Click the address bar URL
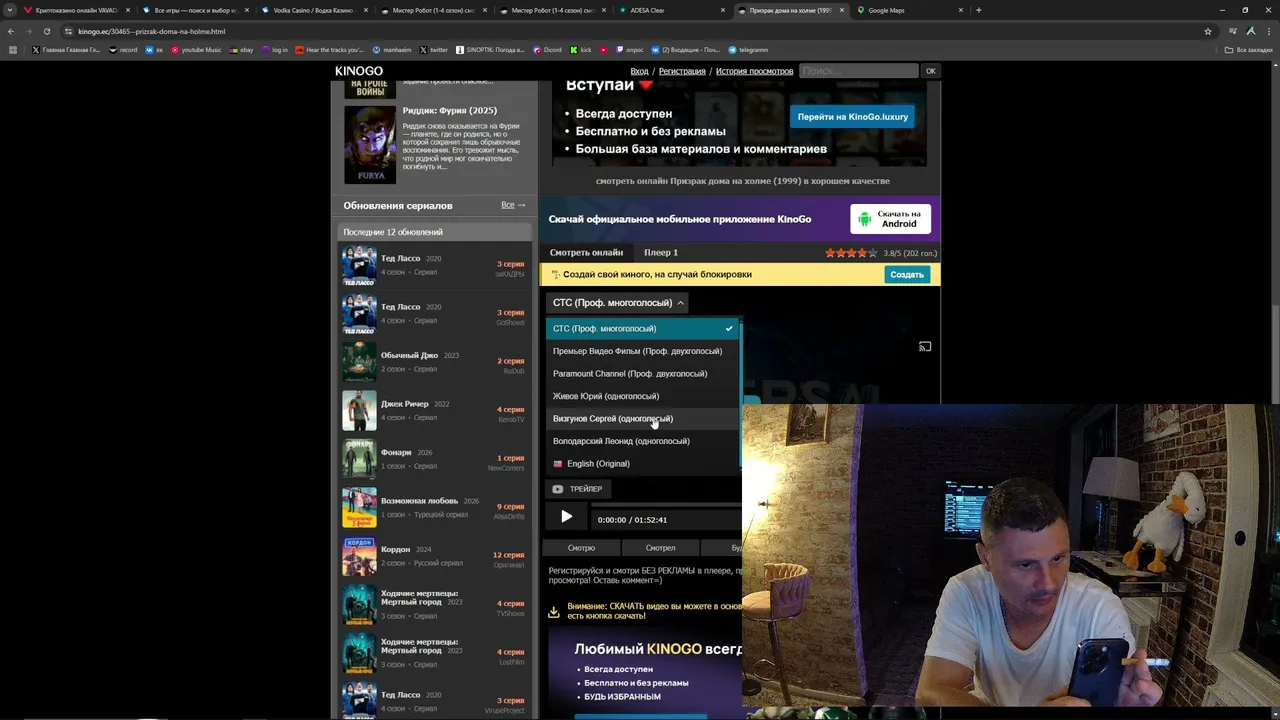Viewport: 1280px width, 720px height. 152,31
